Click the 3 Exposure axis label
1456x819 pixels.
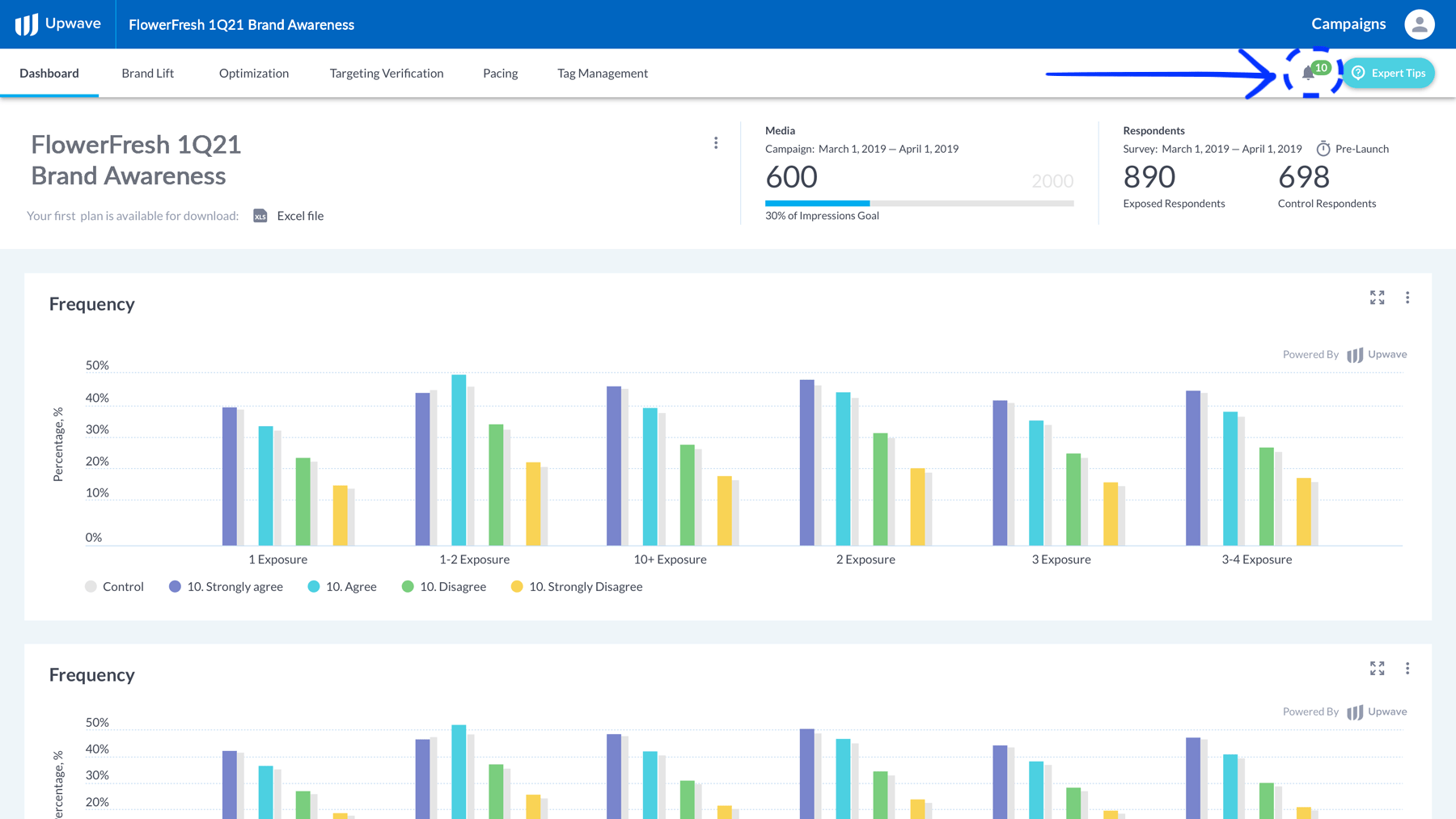point(1061,559)
